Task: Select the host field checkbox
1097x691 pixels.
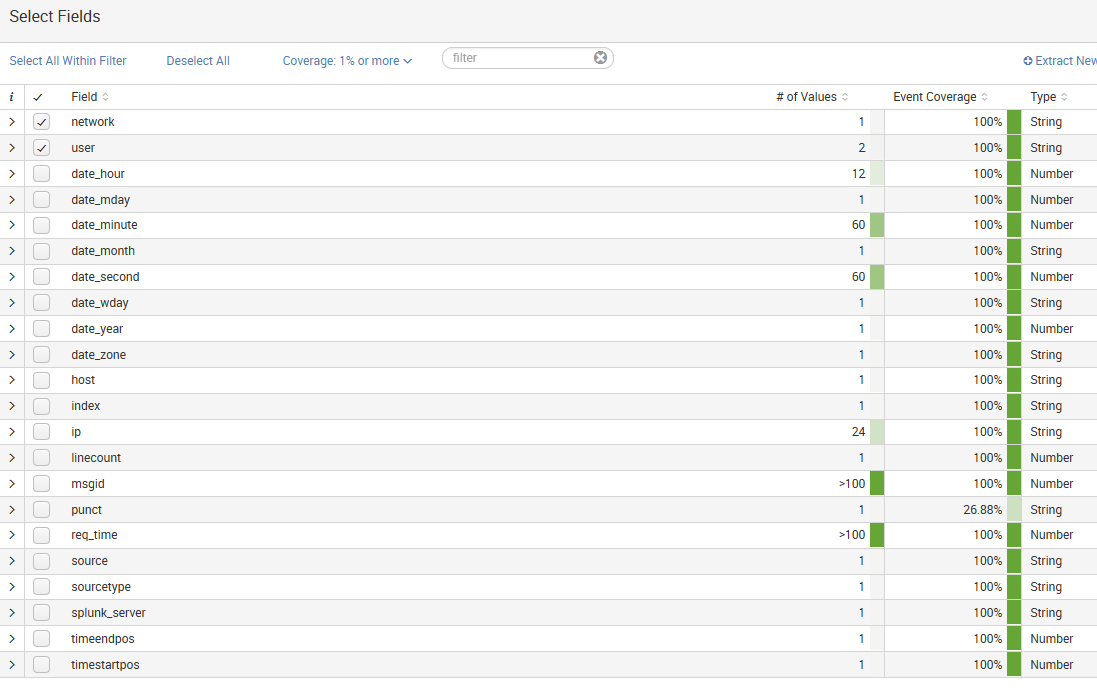Action: (x=41, y=380)
